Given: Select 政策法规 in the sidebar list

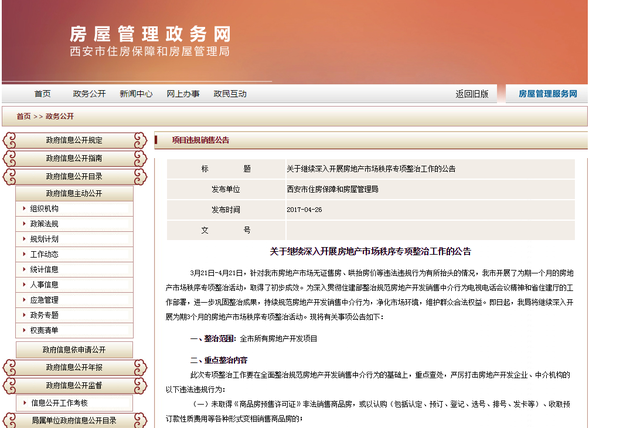Looking at the screenshot, I should pos(44,224).
